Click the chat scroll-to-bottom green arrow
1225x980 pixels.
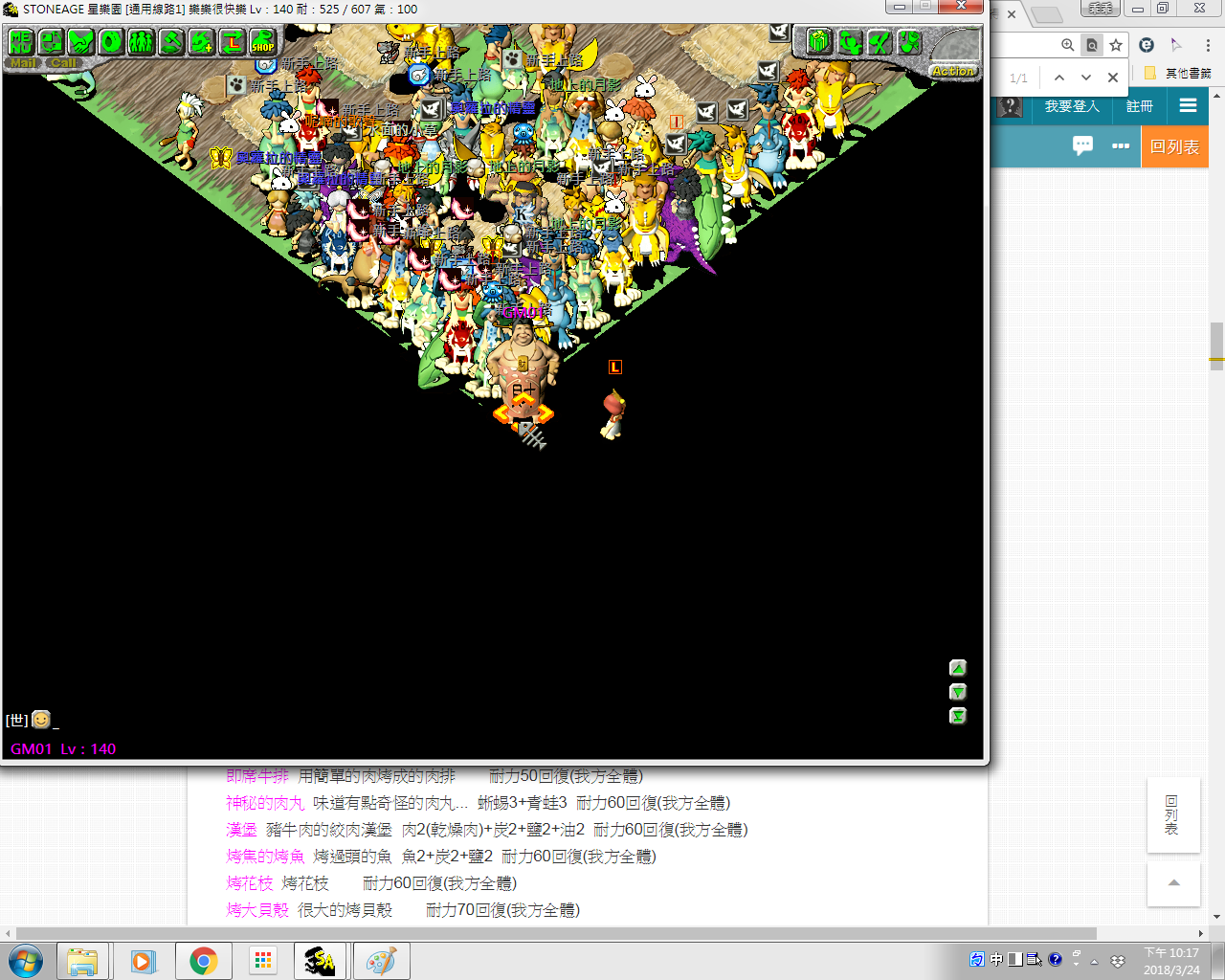[x=958, y=716]
